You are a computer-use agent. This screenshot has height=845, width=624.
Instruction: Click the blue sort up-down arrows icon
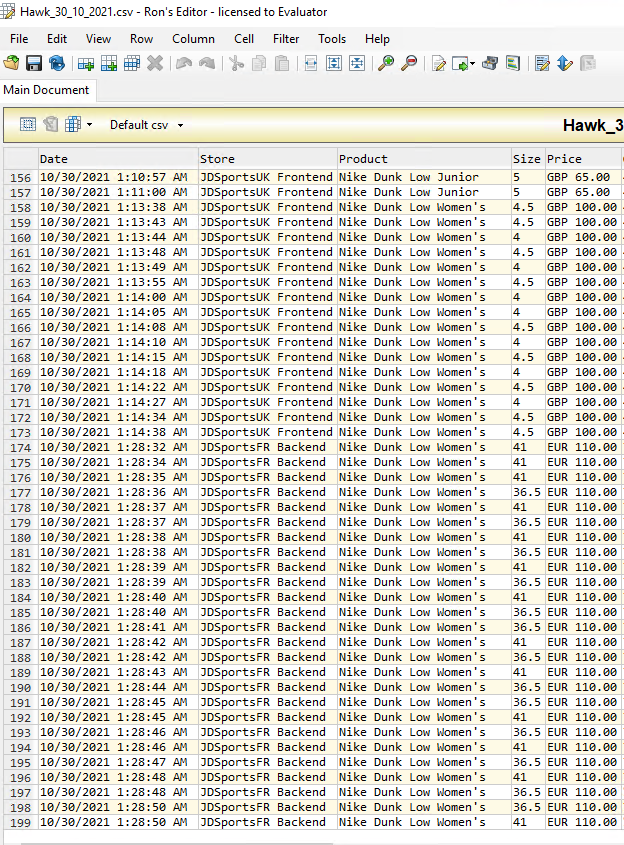pyautogui.click(x=565, y=64)
